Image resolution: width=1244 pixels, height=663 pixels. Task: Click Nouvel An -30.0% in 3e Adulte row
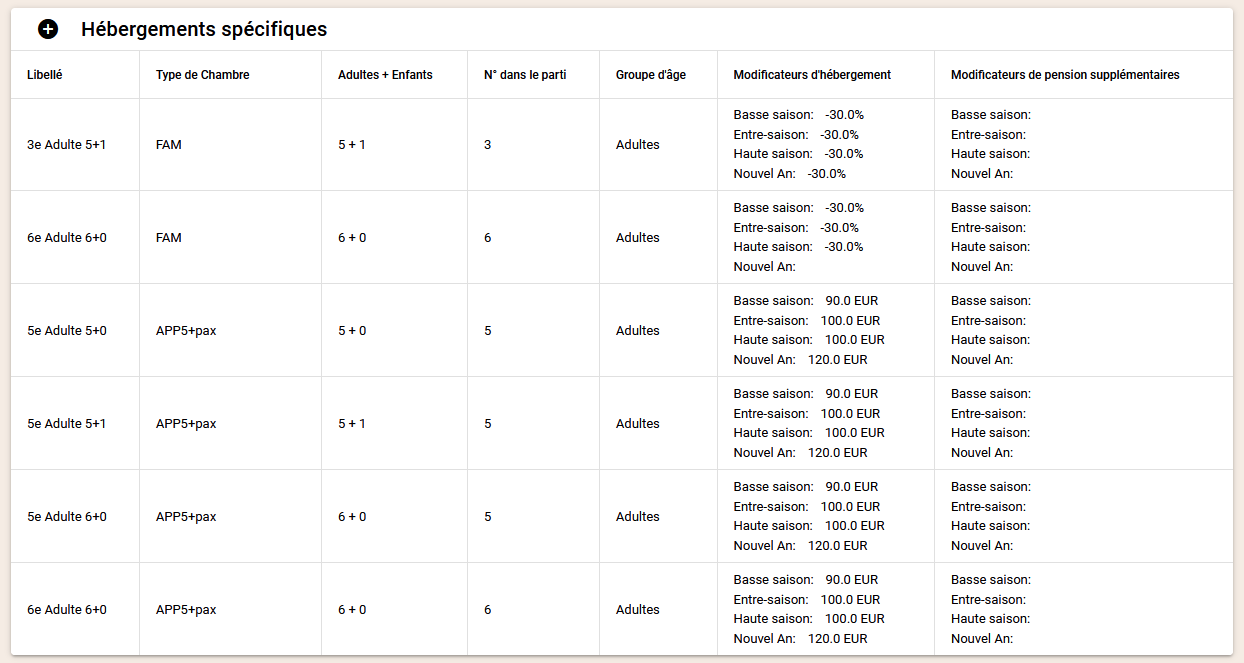click(x=790, y=174)
